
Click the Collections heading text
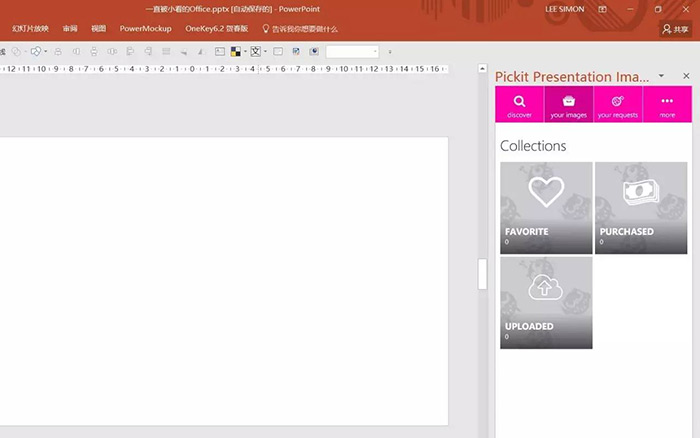533,146
